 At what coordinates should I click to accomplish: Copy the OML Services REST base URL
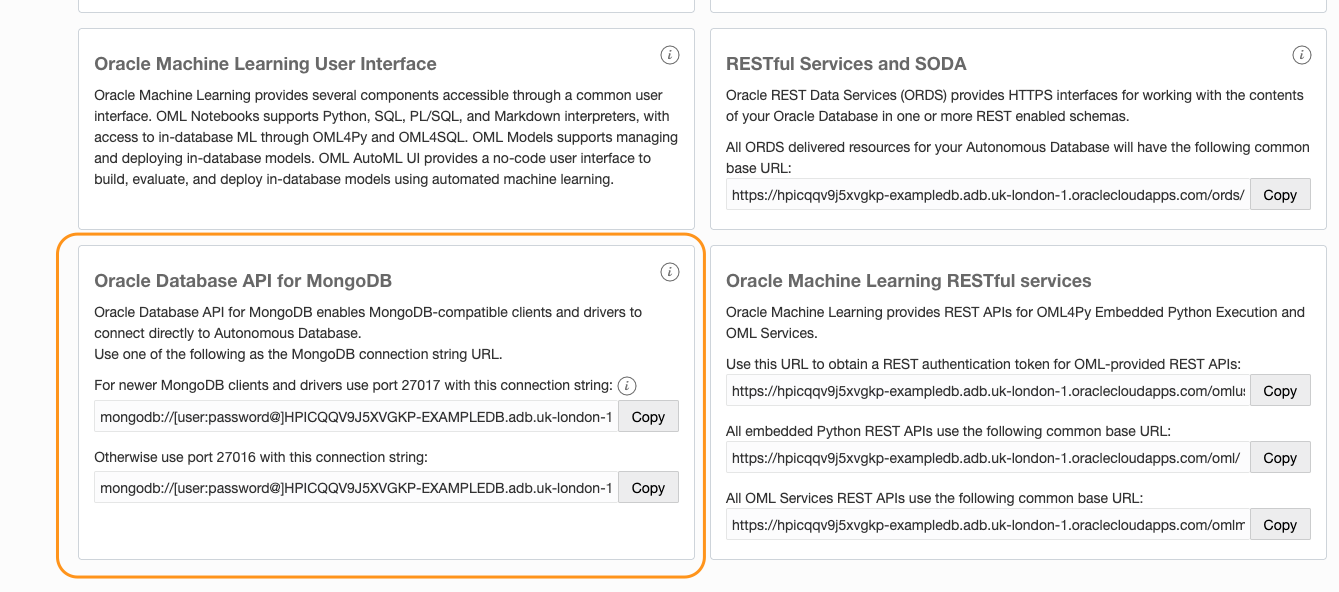pyautogui.click(x=1279, y=525)
